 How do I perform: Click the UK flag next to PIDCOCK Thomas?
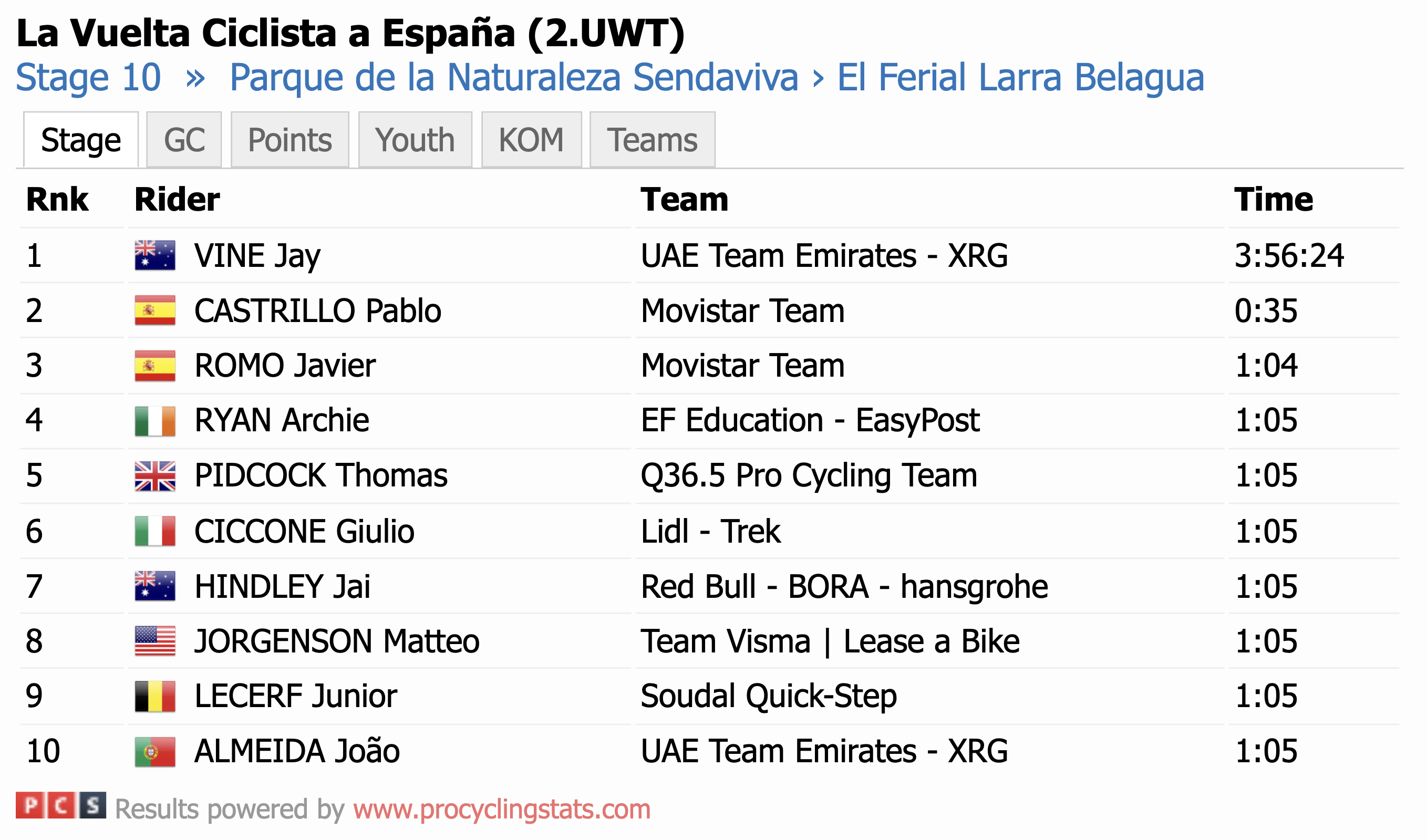(155, 476)
